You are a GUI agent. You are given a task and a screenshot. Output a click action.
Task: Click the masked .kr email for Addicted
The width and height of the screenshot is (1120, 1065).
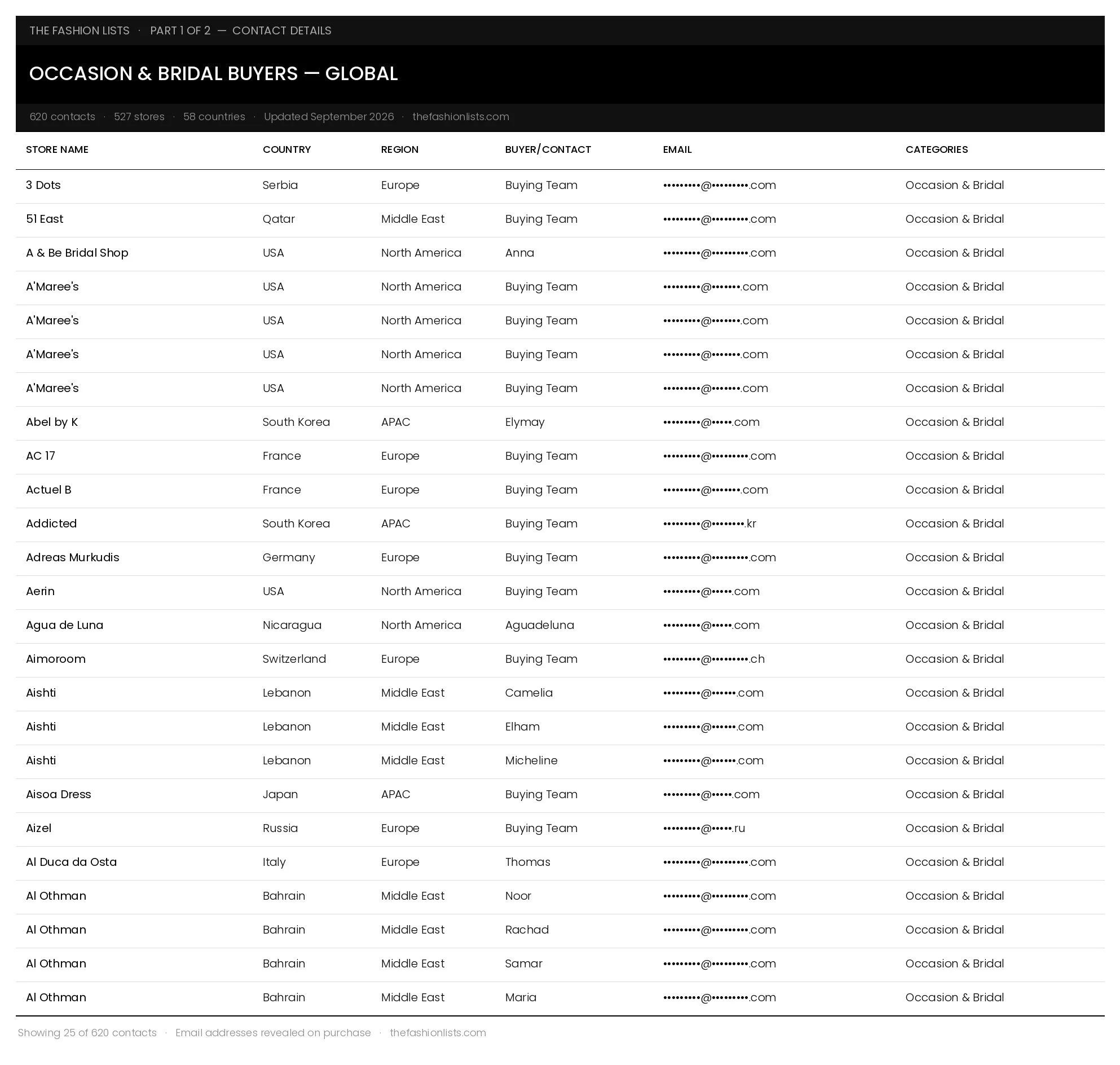click(709, 523)
